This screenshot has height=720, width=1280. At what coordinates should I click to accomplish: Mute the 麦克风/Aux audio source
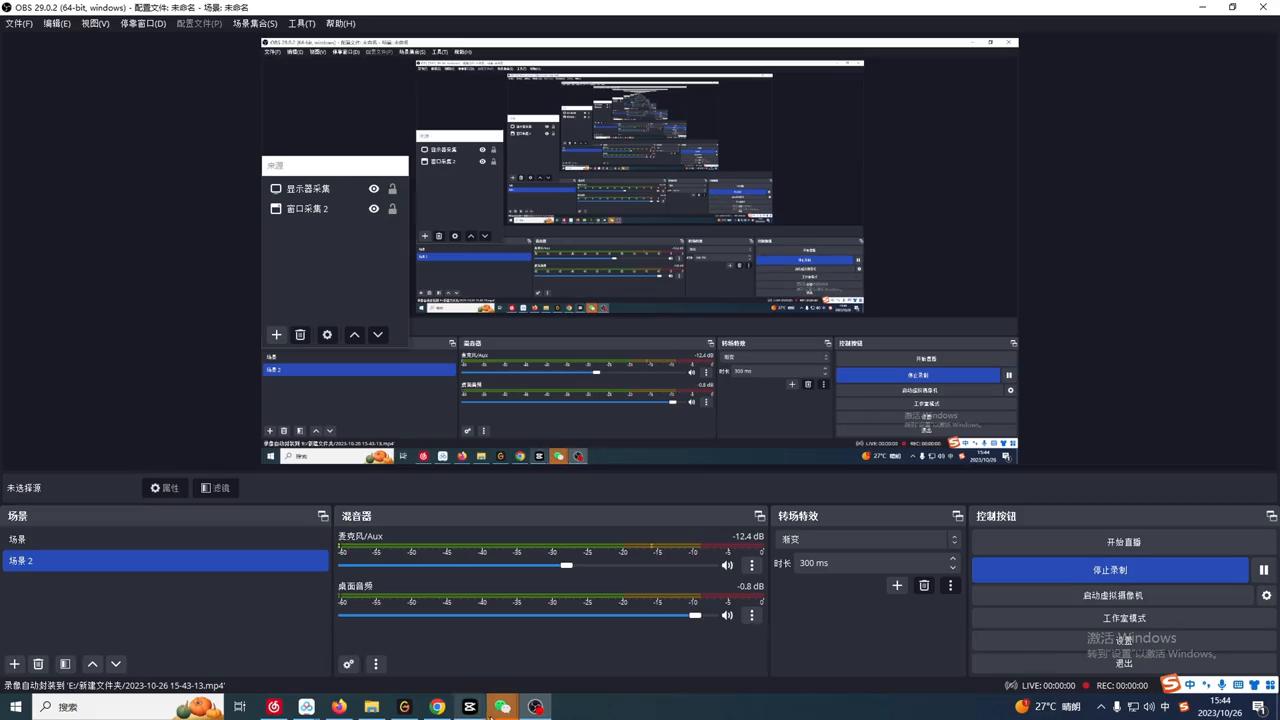[727, 565]
